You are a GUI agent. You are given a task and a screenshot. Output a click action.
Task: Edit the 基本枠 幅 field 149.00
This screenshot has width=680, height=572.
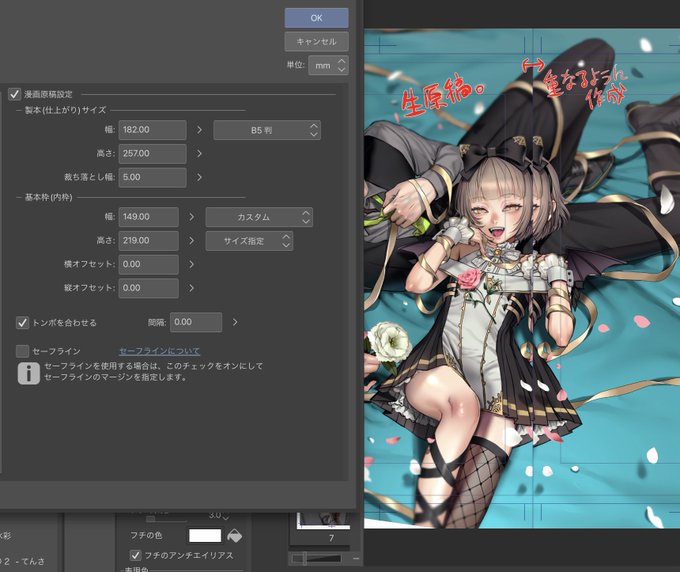tap(148, 217)
